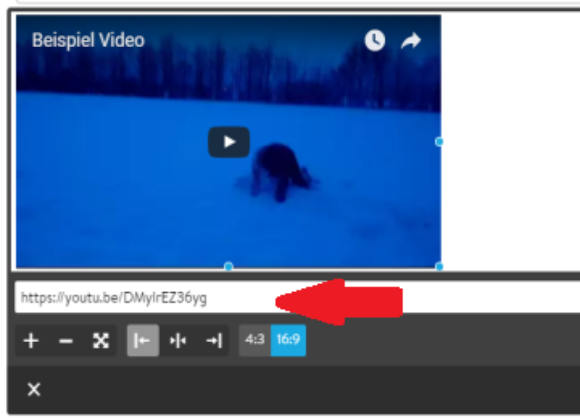Align video right with right-align icon

(213, 341)
